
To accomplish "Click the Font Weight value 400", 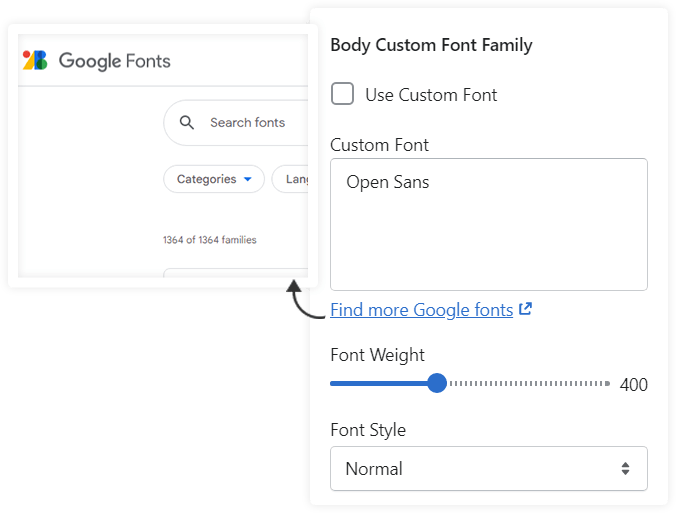I will (633, 385).
